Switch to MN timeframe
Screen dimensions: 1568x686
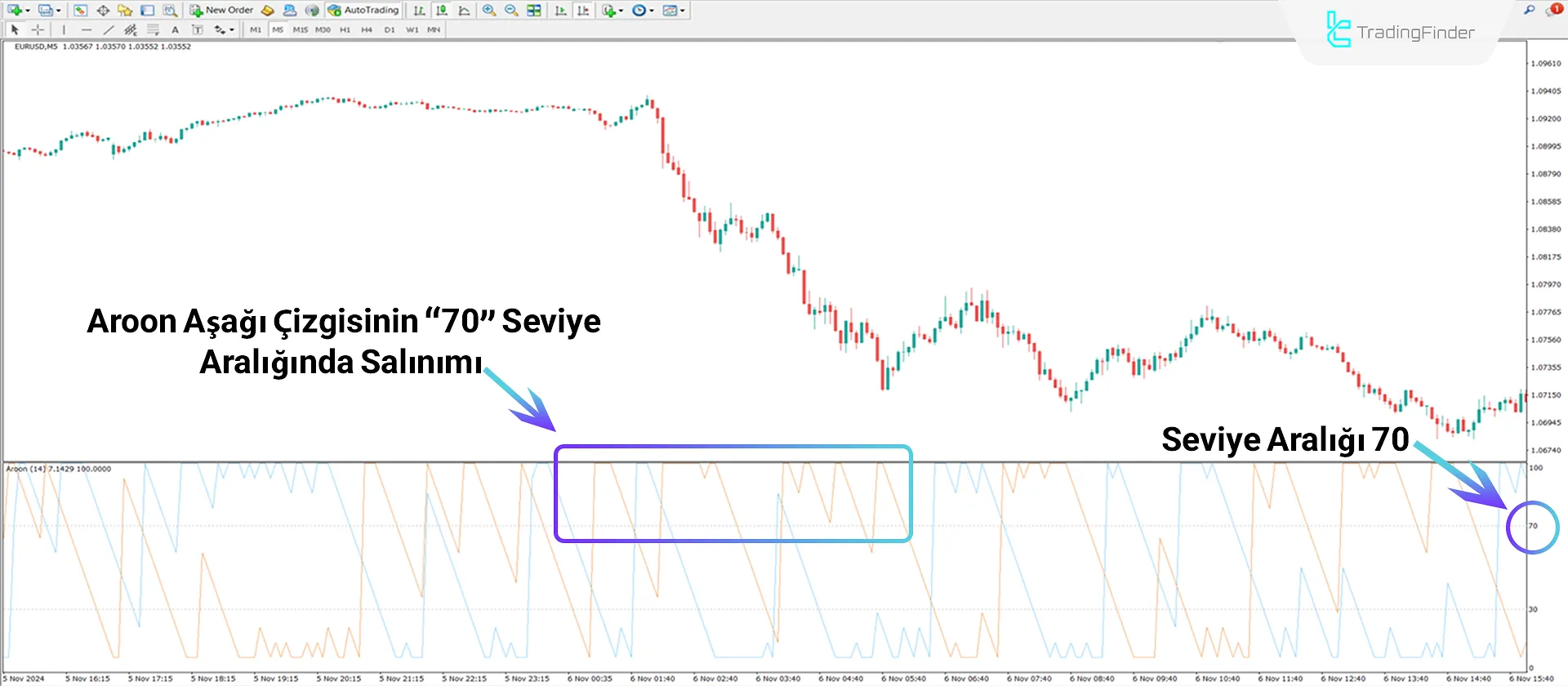(x=434, y=29)
